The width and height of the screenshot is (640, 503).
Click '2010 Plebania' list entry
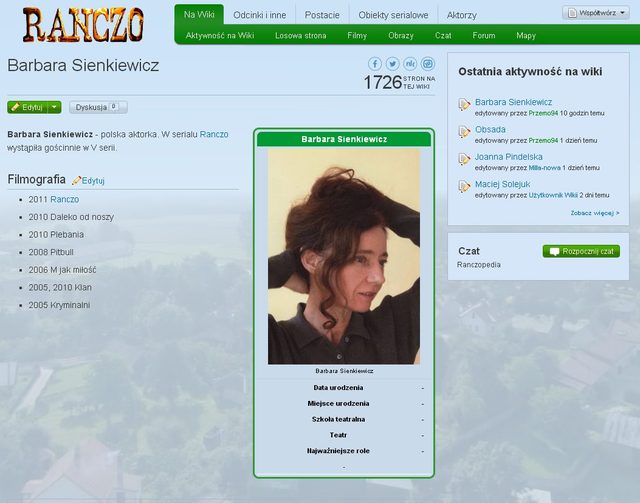point(56,234)
